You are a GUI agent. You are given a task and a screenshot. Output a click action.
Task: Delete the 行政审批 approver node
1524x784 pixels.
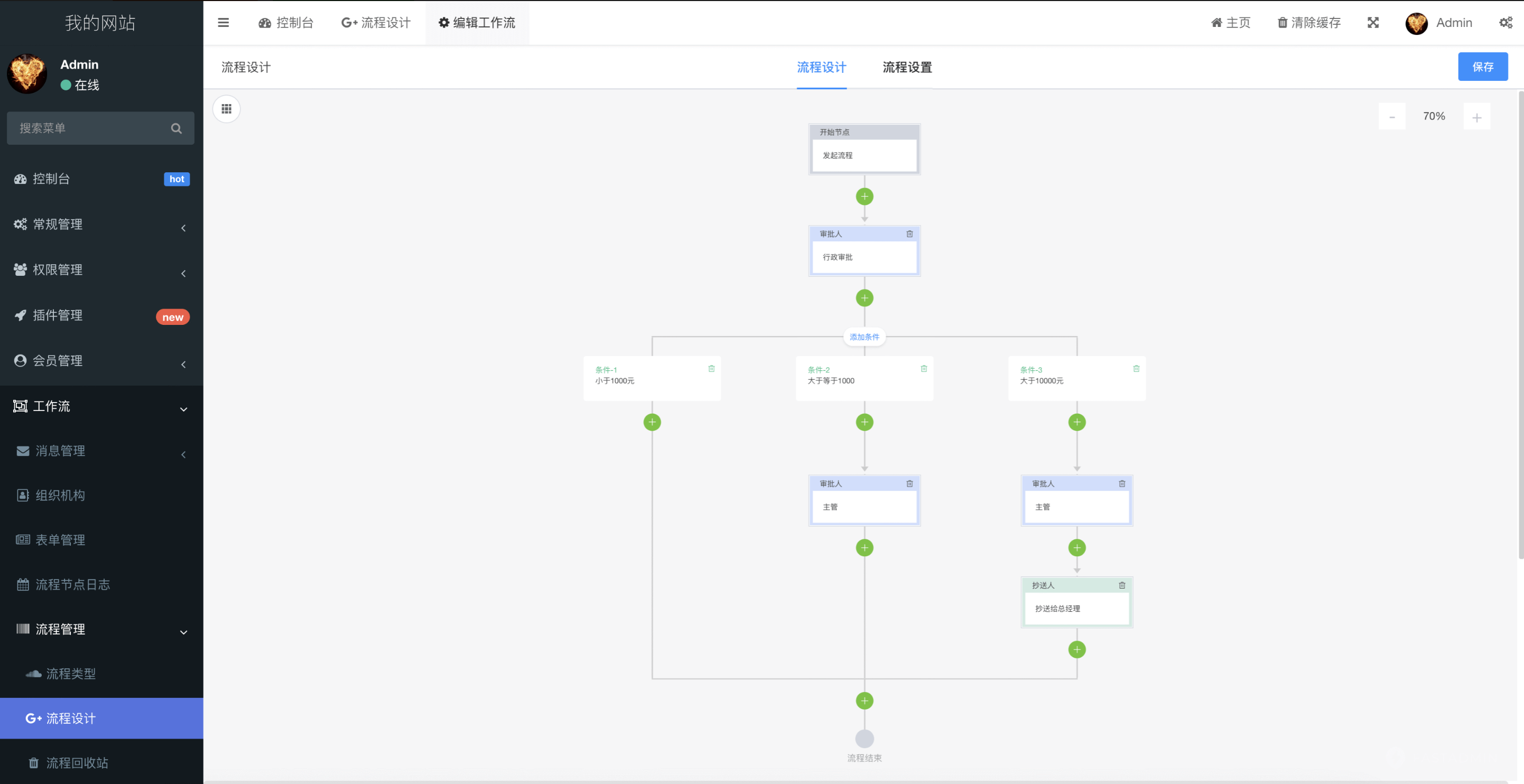[x=910, y=234]
